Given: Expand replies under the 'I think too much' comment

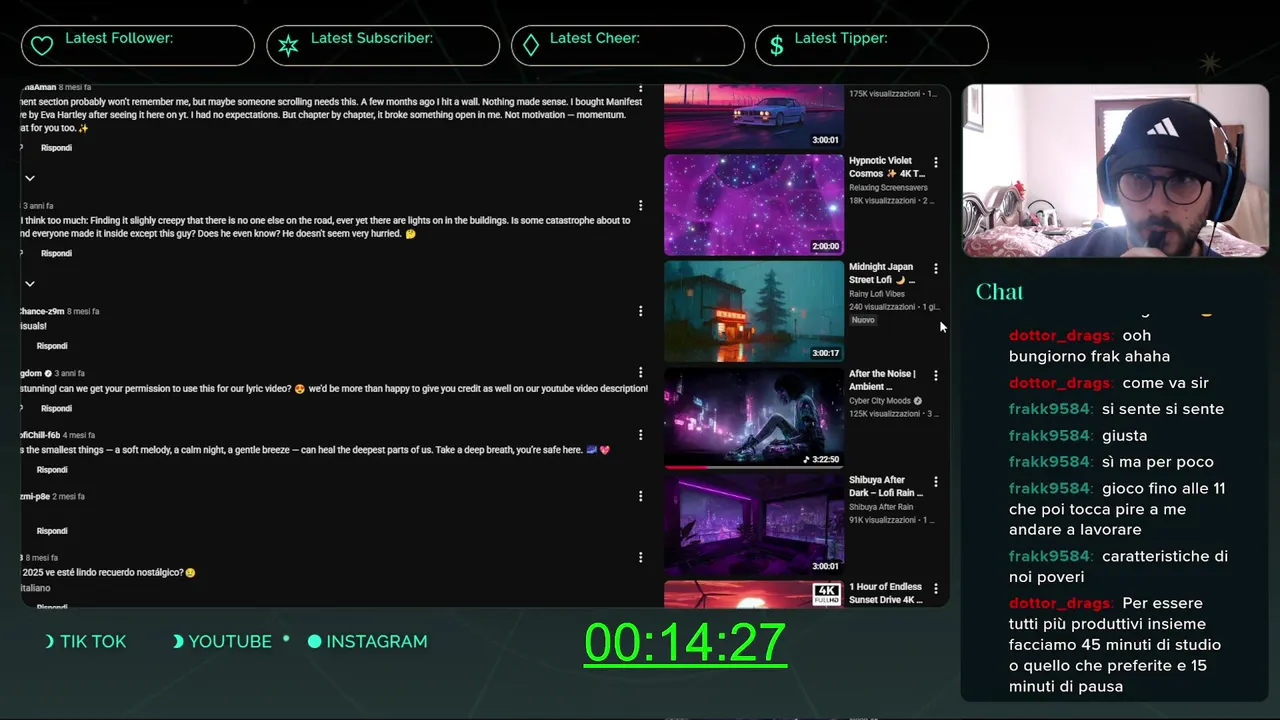Looking at the screenshot, I should pos(30,284).
